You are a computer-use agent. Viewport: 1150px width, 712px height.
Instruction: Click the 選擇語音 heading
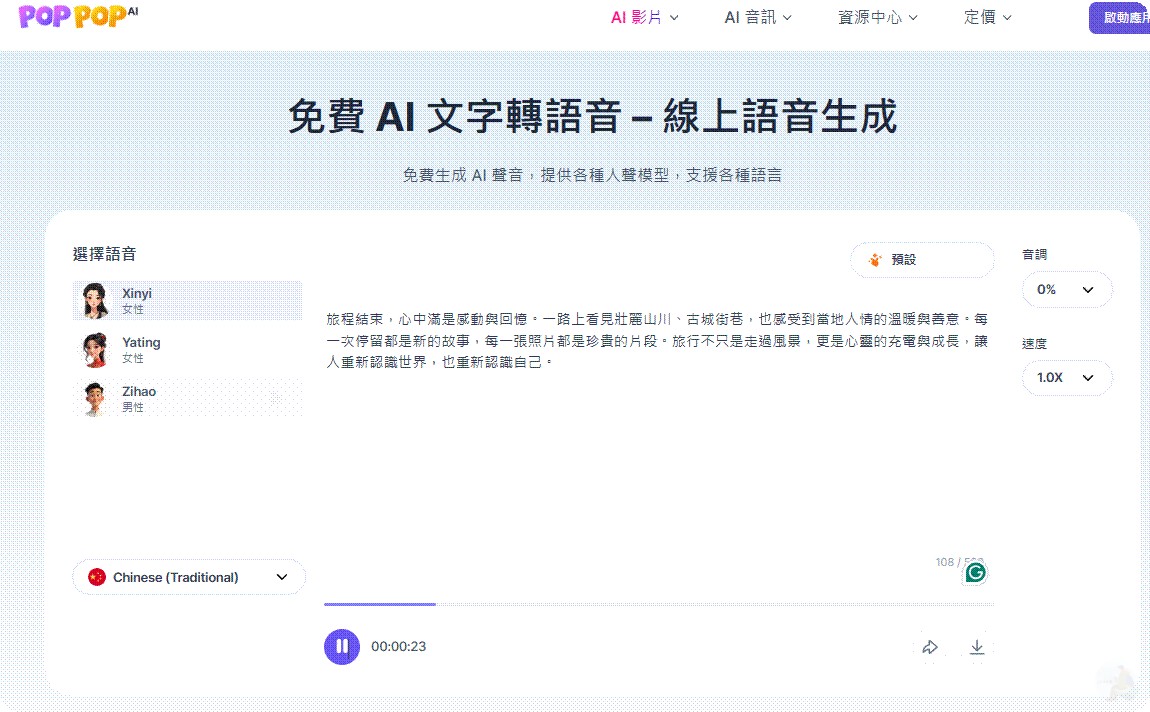pyautogui.click(x=104, y=254)
